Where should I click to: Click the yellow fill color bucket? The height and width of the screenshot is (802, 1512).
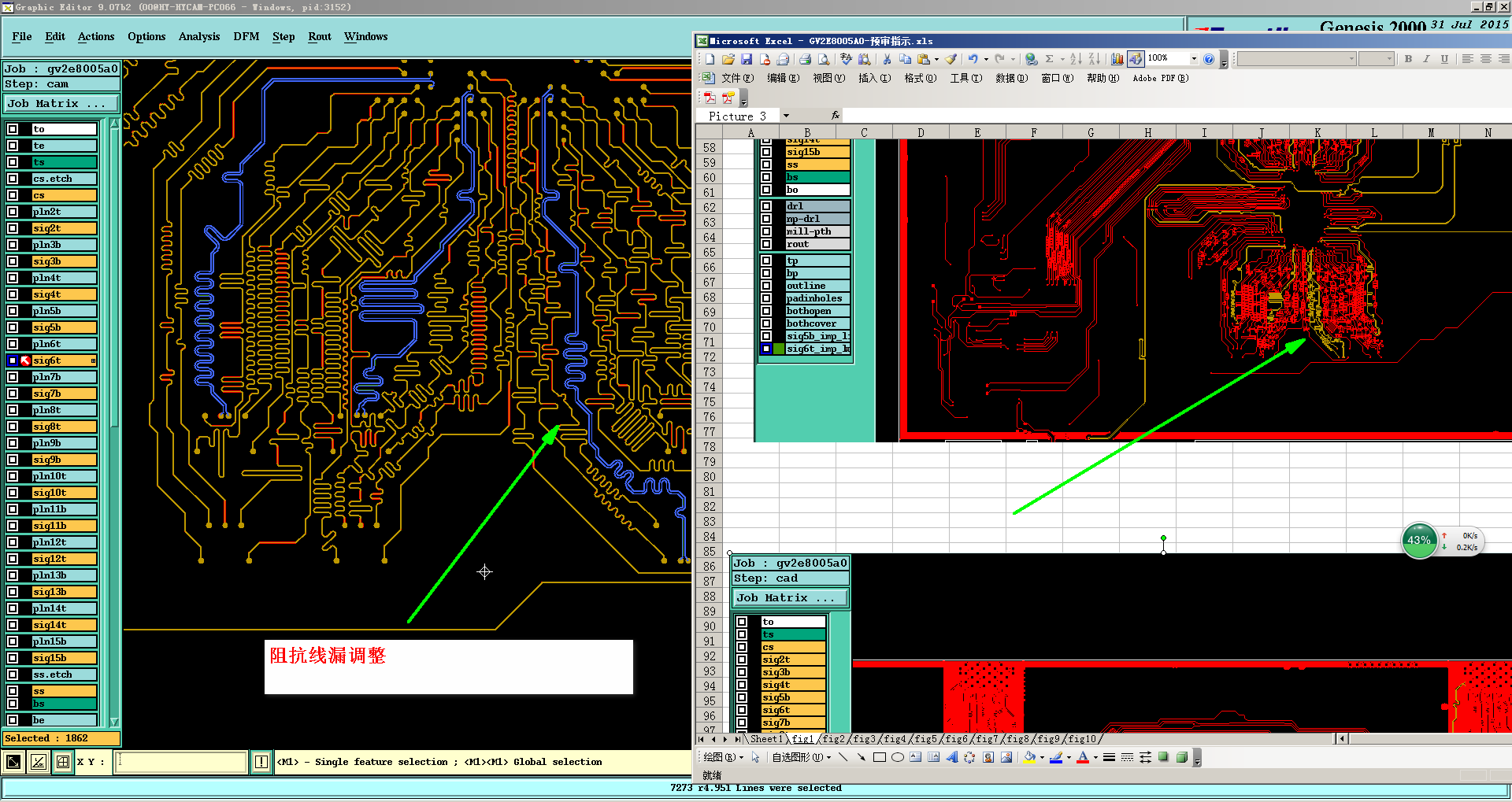pos(1029,758)
